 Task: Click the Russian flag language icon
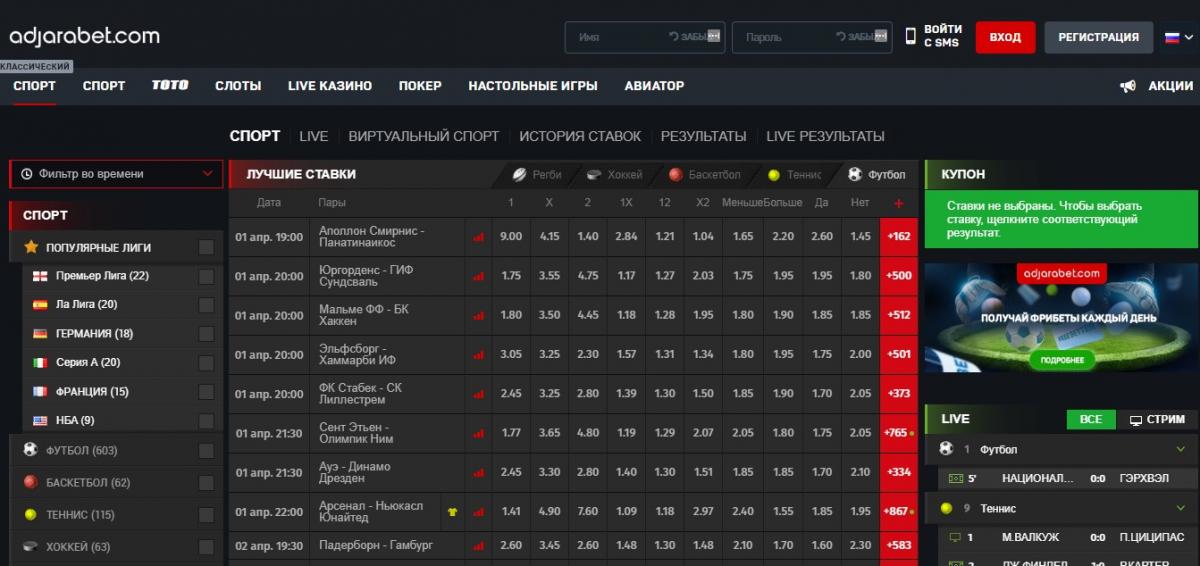point(1172,37)
